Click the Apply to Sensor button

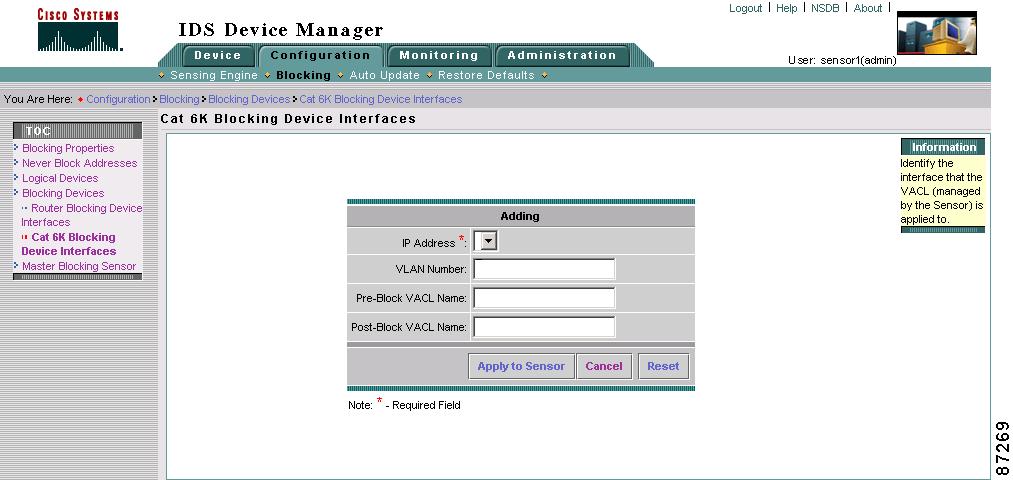coord(521,366)
